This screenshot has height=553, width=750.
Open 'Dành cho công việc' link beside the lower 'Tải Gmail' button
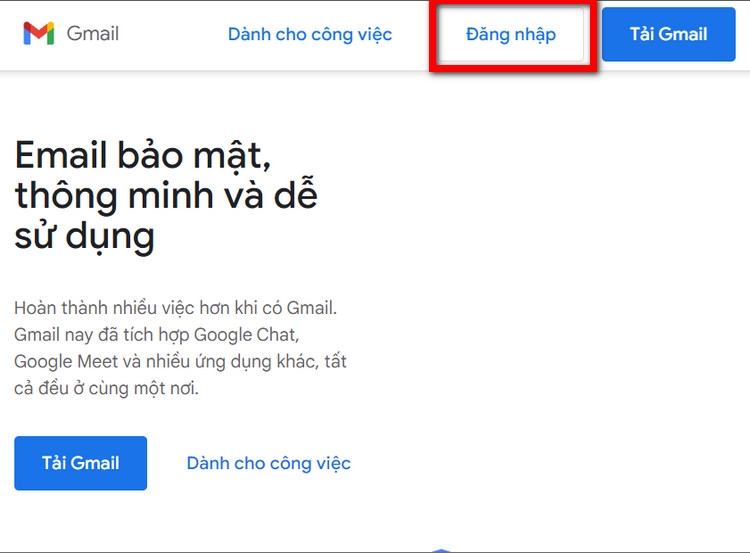tap(269, 464)
